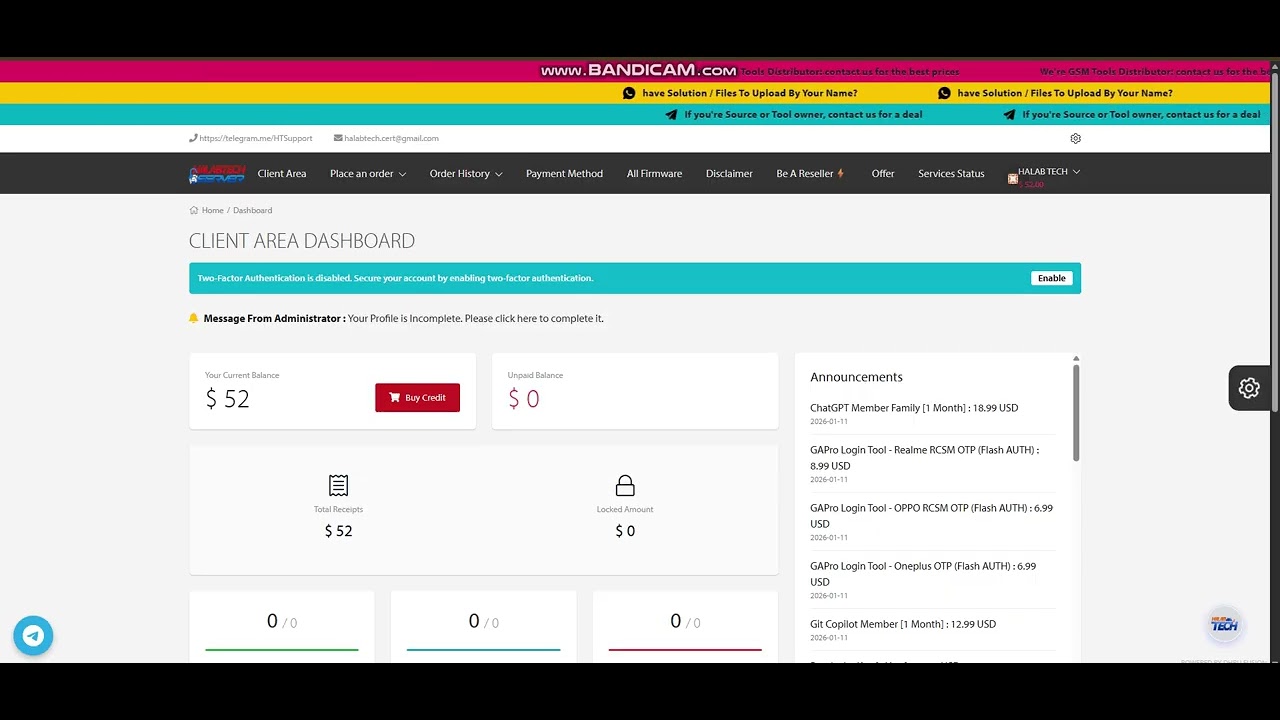The height and width of the screenshot is (720, 1280).
Task: Open the Payment Method page
Action: coord(564,174)
